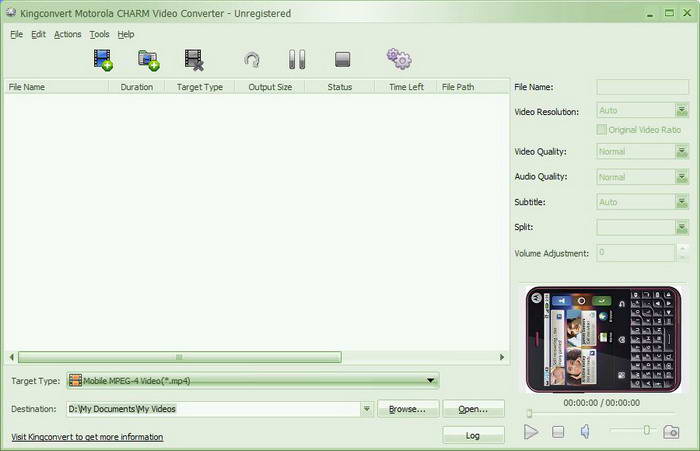The image size is (700, 451).
Task: Click the 00:00:00 / 00:00:00 time display
Action: coord(601,403)
